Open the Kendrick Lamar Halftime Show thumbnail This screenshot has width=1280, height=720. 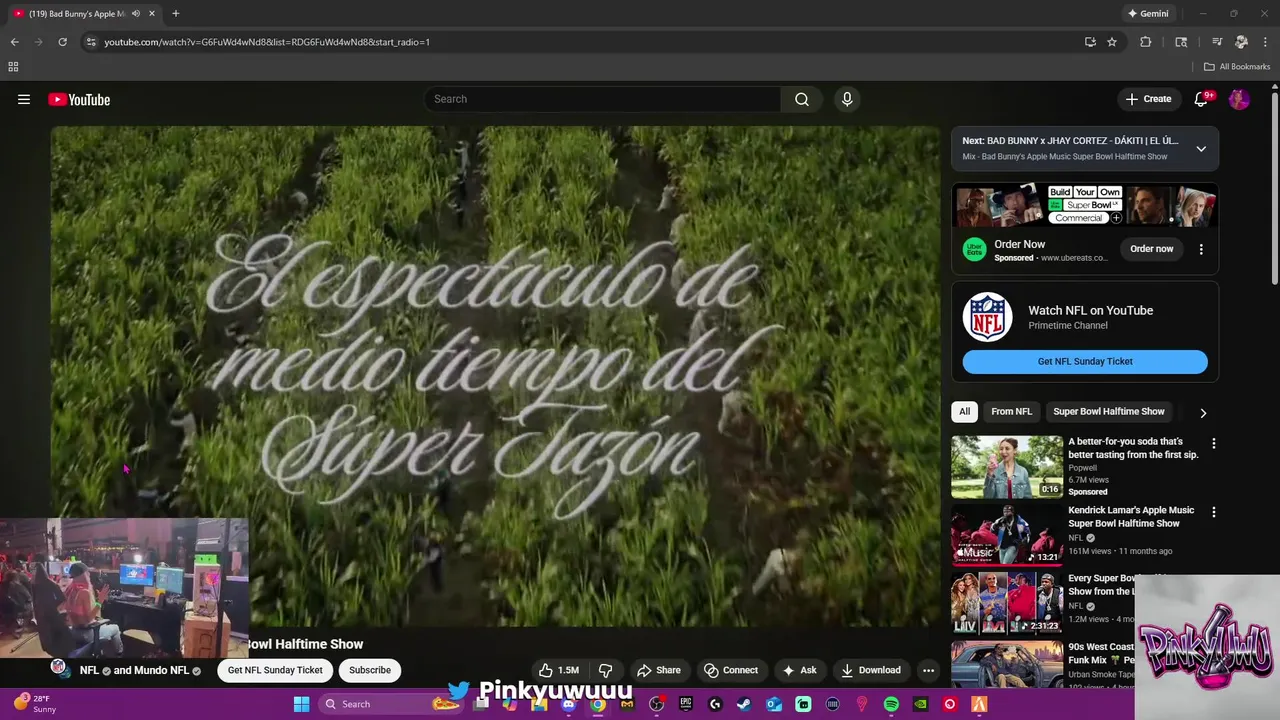coord(1007,536)
